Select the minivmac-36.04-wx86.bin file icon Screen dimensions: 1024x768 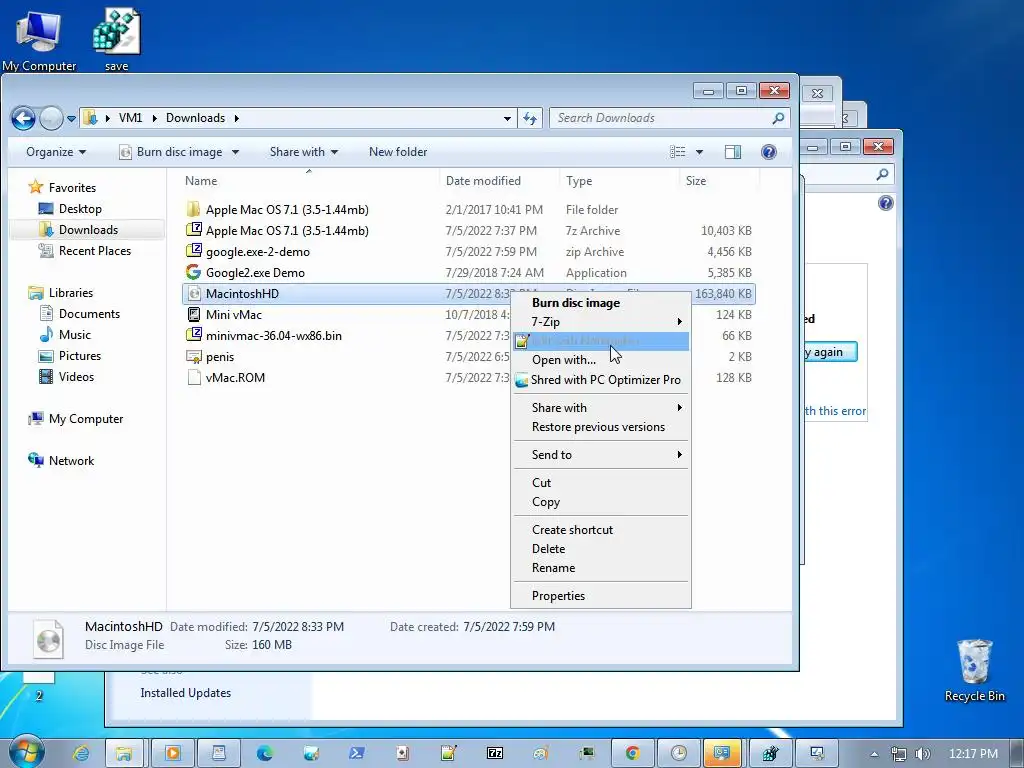pyautogui.click(x=193, y=336)
